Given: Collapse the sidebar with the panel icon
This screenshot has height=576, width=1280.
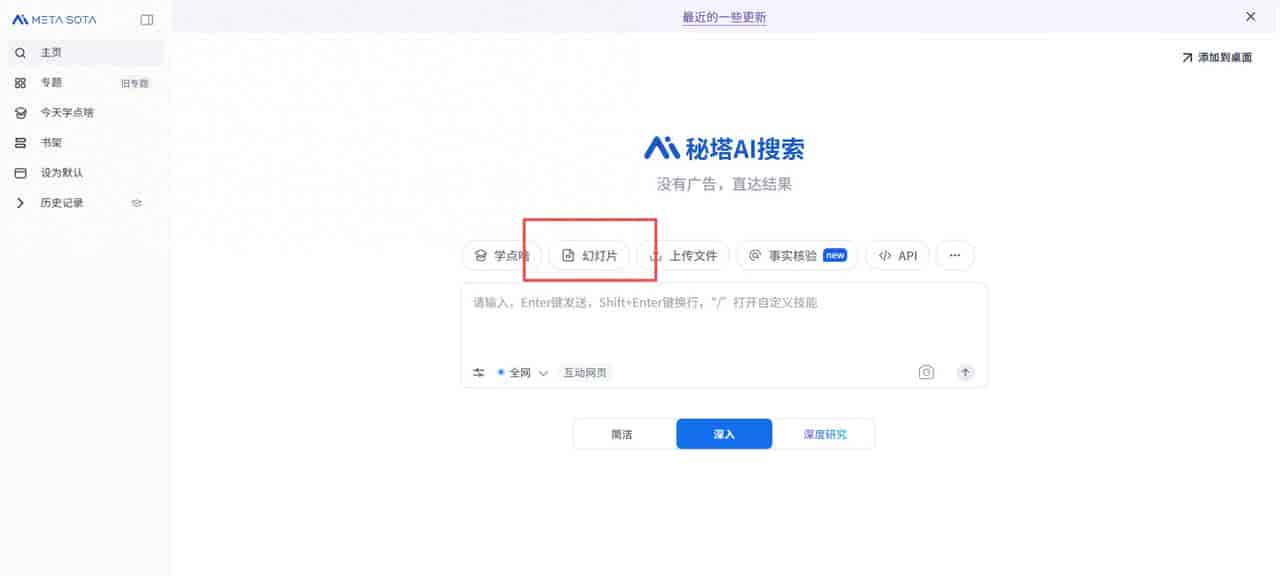Looking at the screenshot, I should tap(147, 19).
